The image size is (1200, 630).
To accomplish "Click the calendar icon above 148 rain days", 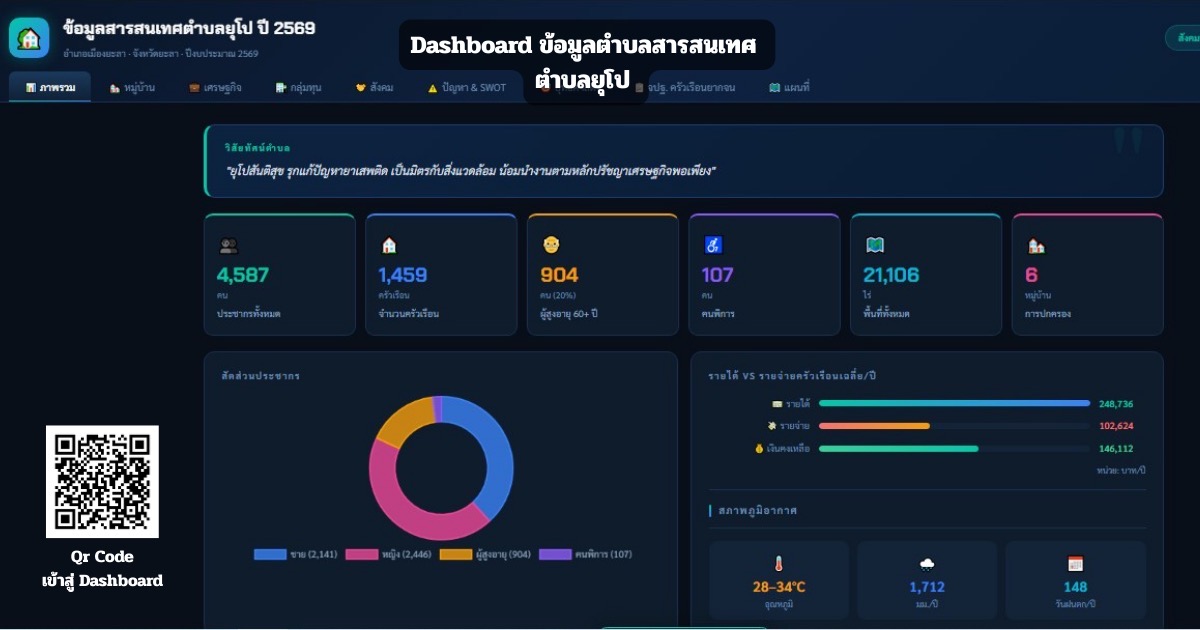I will [x=1076, y=564].
